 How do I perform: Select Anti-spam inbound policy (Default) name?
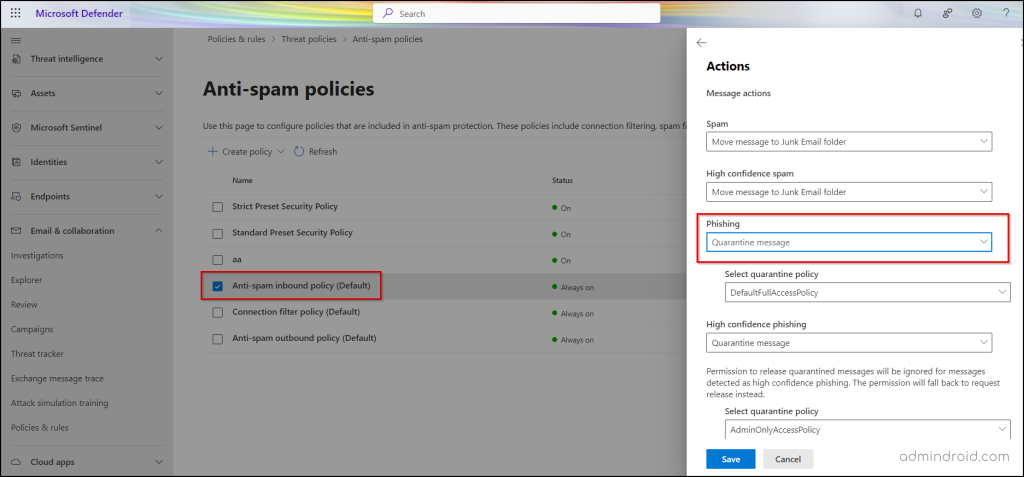click(x=301, y=286)
